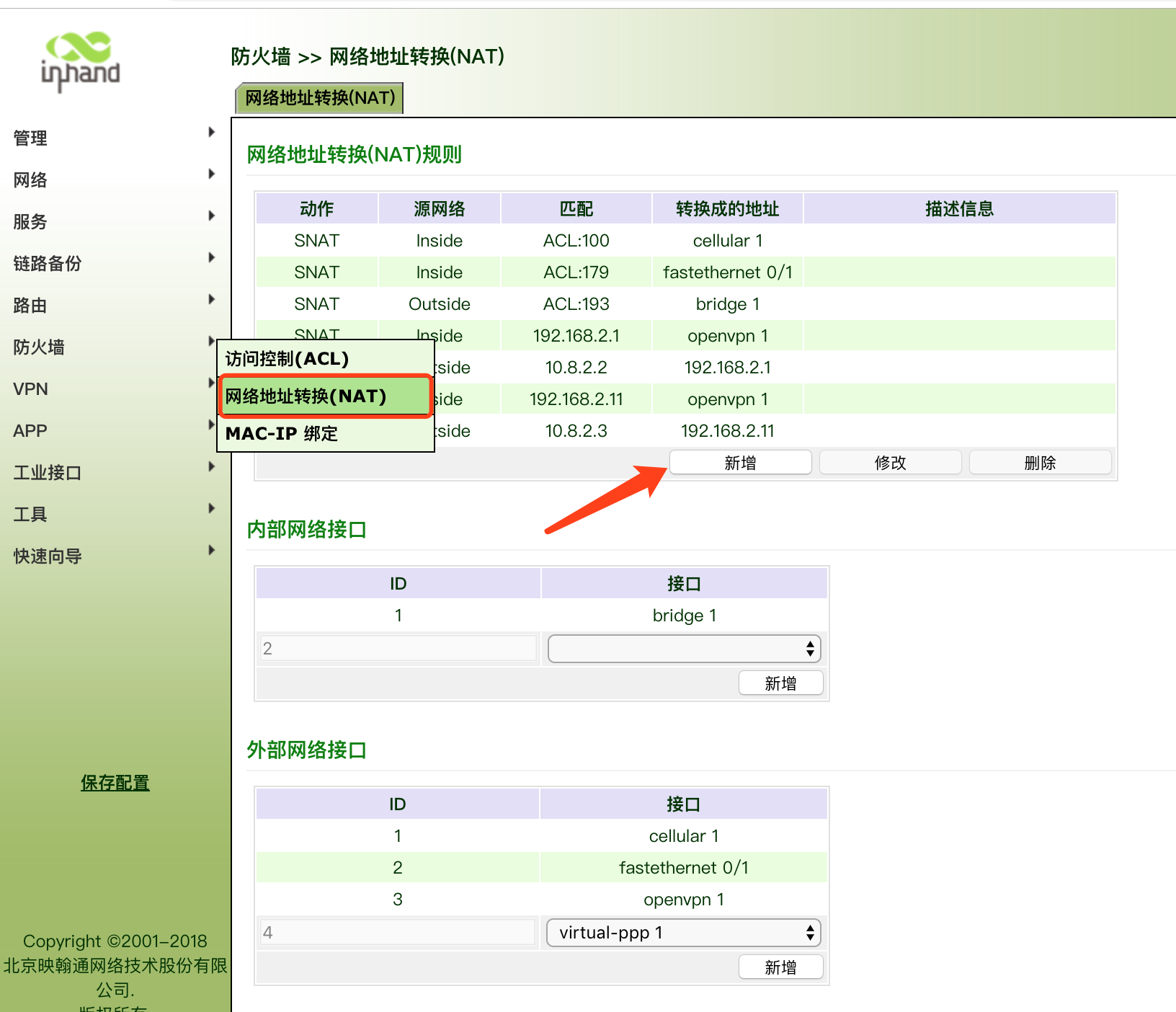The width and height of the screenshot is (1176, 1012).
Task: Choose MAC-IP 绑定 submenu entry
Action: (x=282, y=433)
